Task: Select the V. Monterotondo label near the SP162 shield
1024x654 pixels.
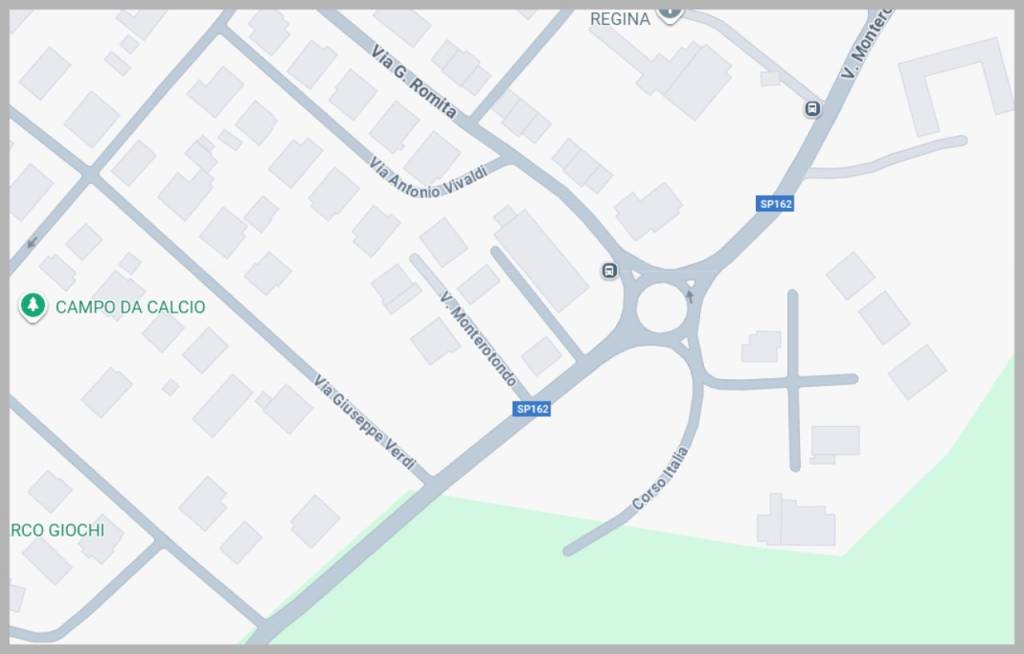Action: tap(478, 339)
